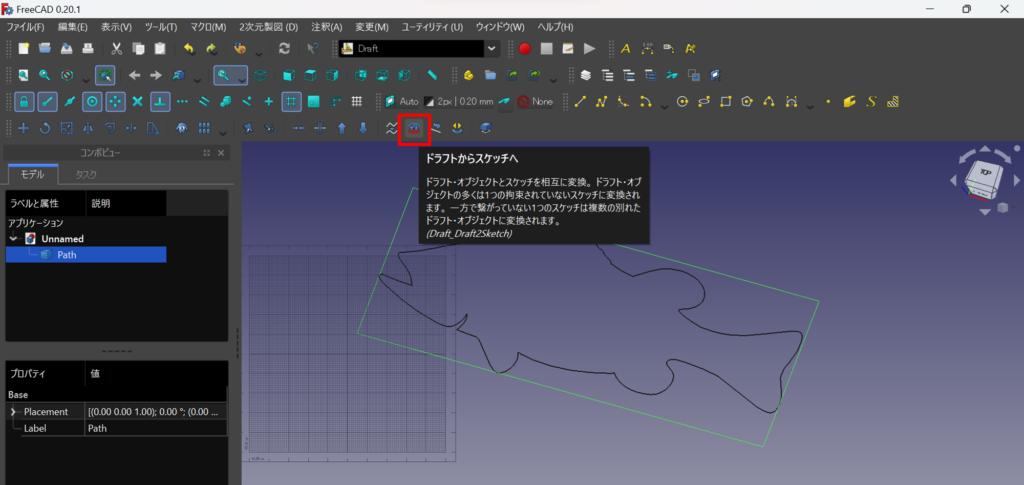Select the Draft Dimension tool
The image size is (1024, 485).
(x=647, y=48)
